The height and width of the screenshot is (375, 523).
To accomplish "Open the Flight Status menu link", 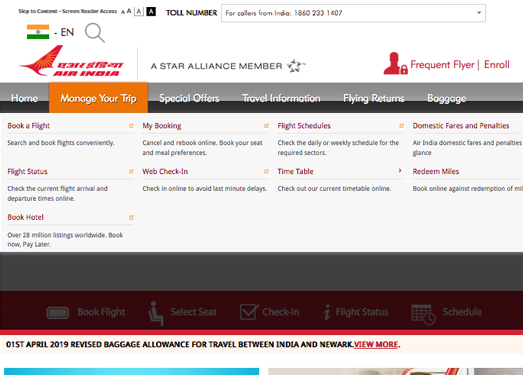I will pyautogui.click(x=27, y=171).
